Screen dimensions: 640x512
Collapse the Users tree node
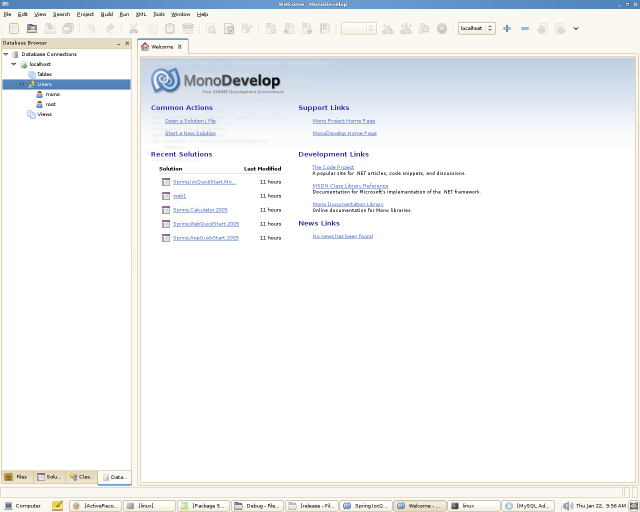click(x=22, y=84)
